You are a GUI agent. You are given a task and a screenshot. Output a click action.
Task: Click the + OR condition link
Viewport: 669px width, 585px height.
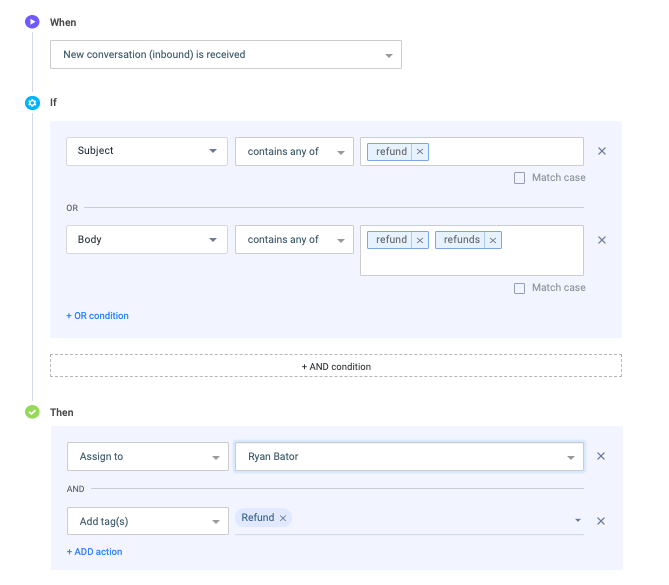97,316
